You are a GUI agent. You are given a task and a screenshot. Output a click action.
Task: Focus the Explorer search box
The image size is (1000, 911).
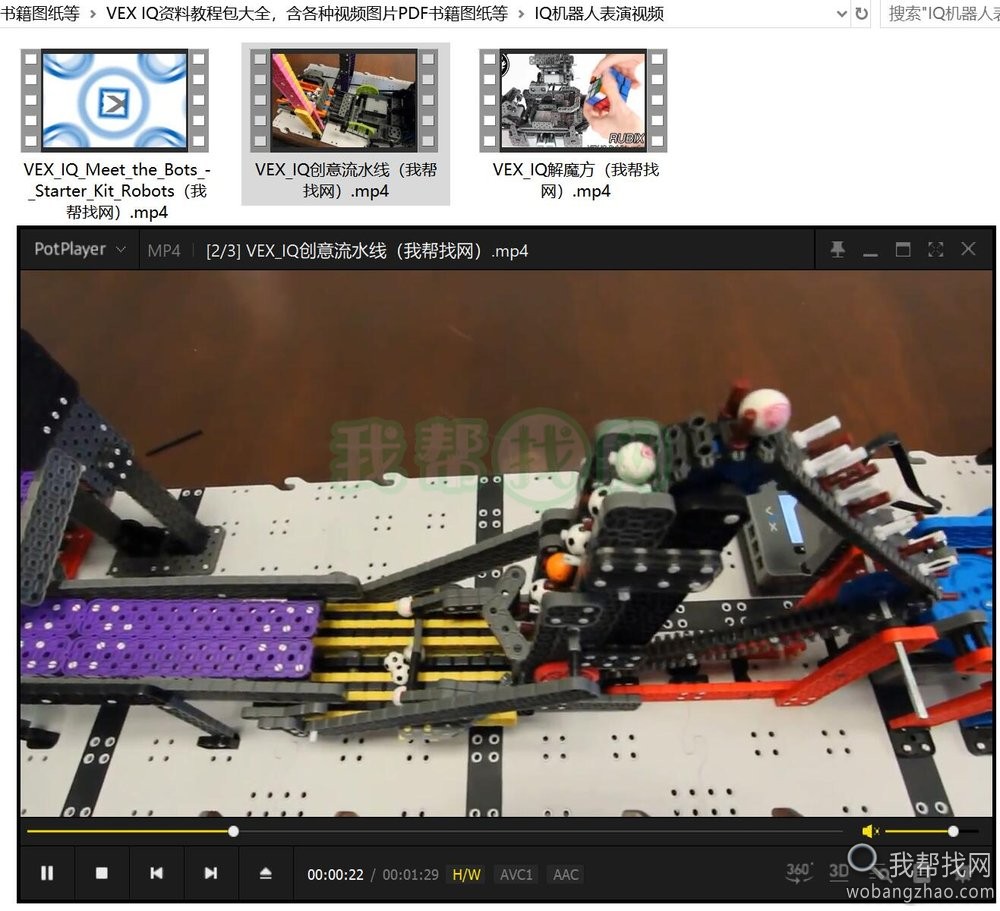point(940,13)
